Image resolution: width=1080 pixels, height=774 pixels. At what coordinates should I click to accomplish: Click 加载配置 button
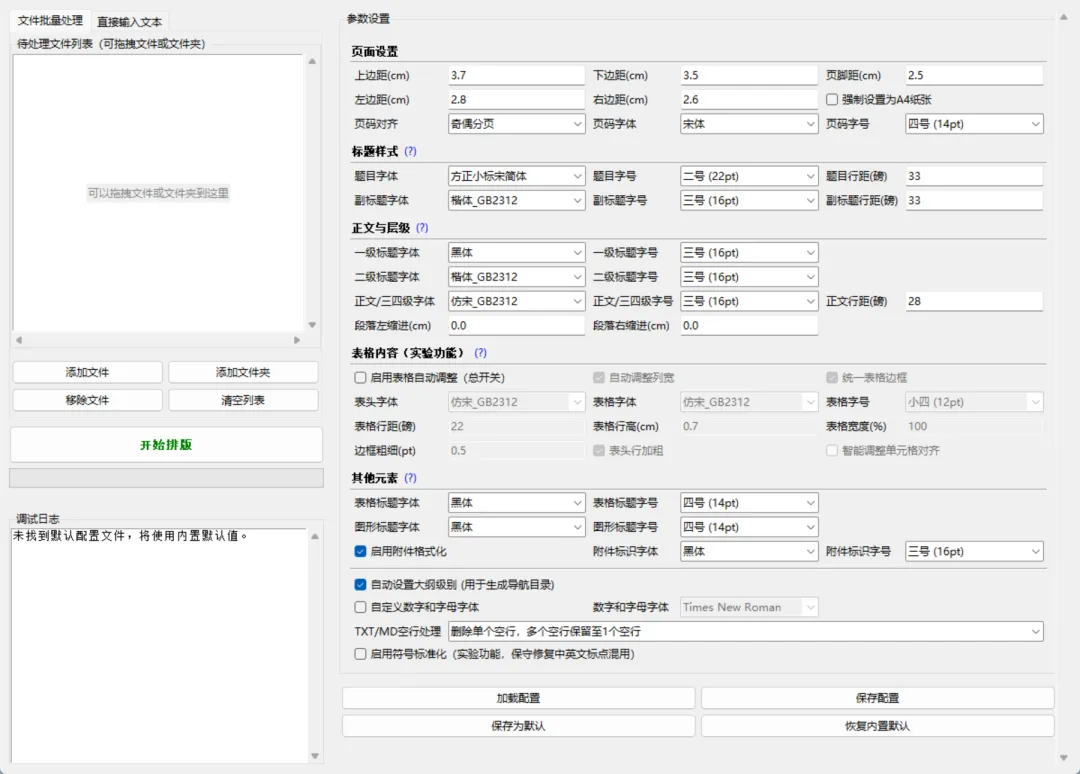click(x=519, y=698)
